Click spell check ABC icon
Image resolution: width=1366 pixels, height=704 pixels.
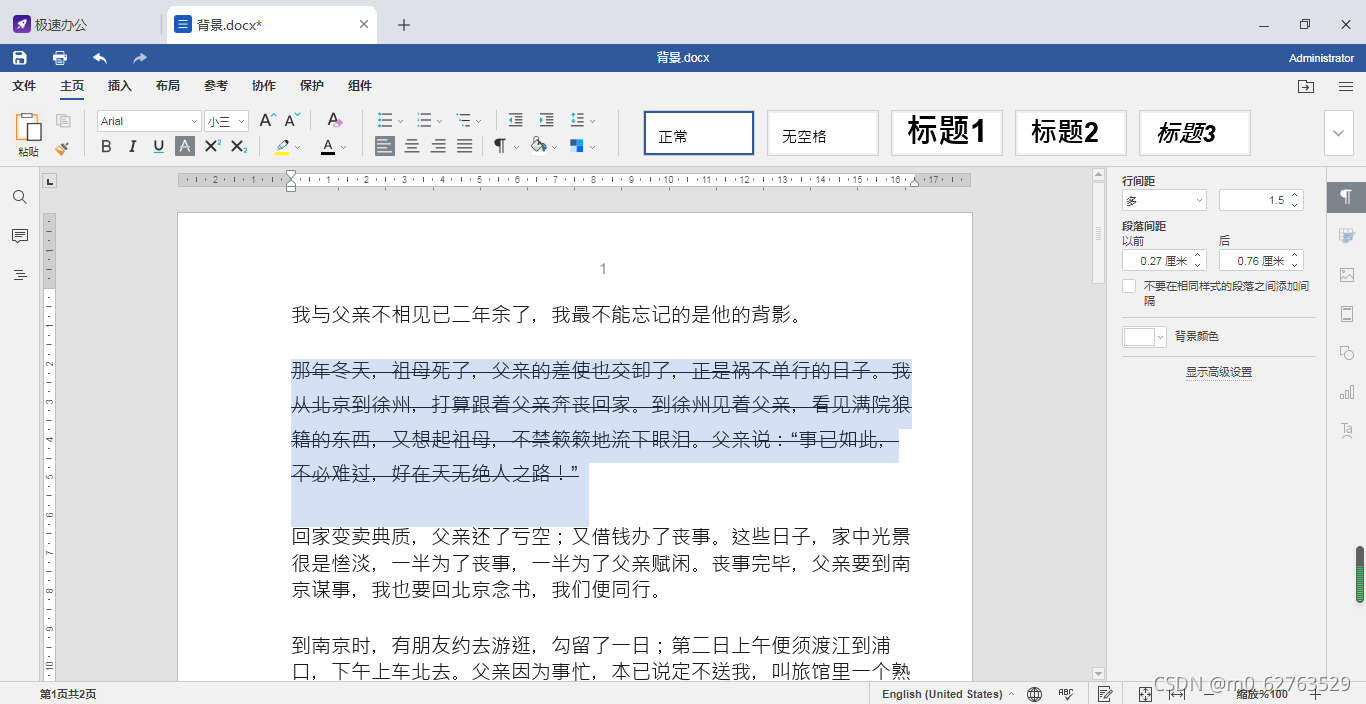1066,694
